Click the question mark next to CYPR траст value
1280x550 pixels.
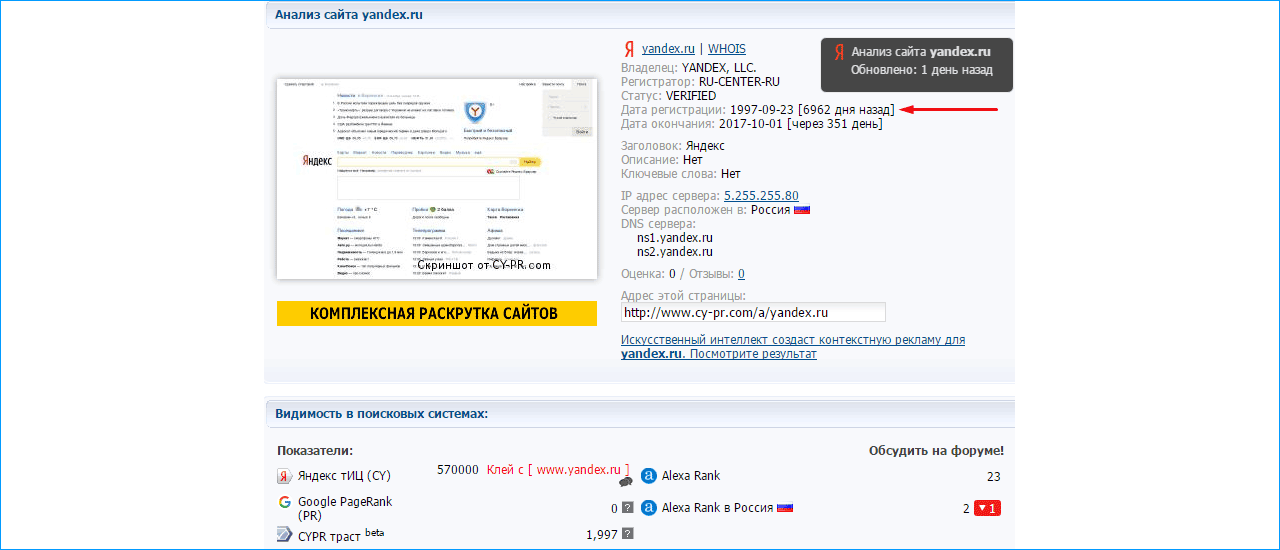coord(627,534)
